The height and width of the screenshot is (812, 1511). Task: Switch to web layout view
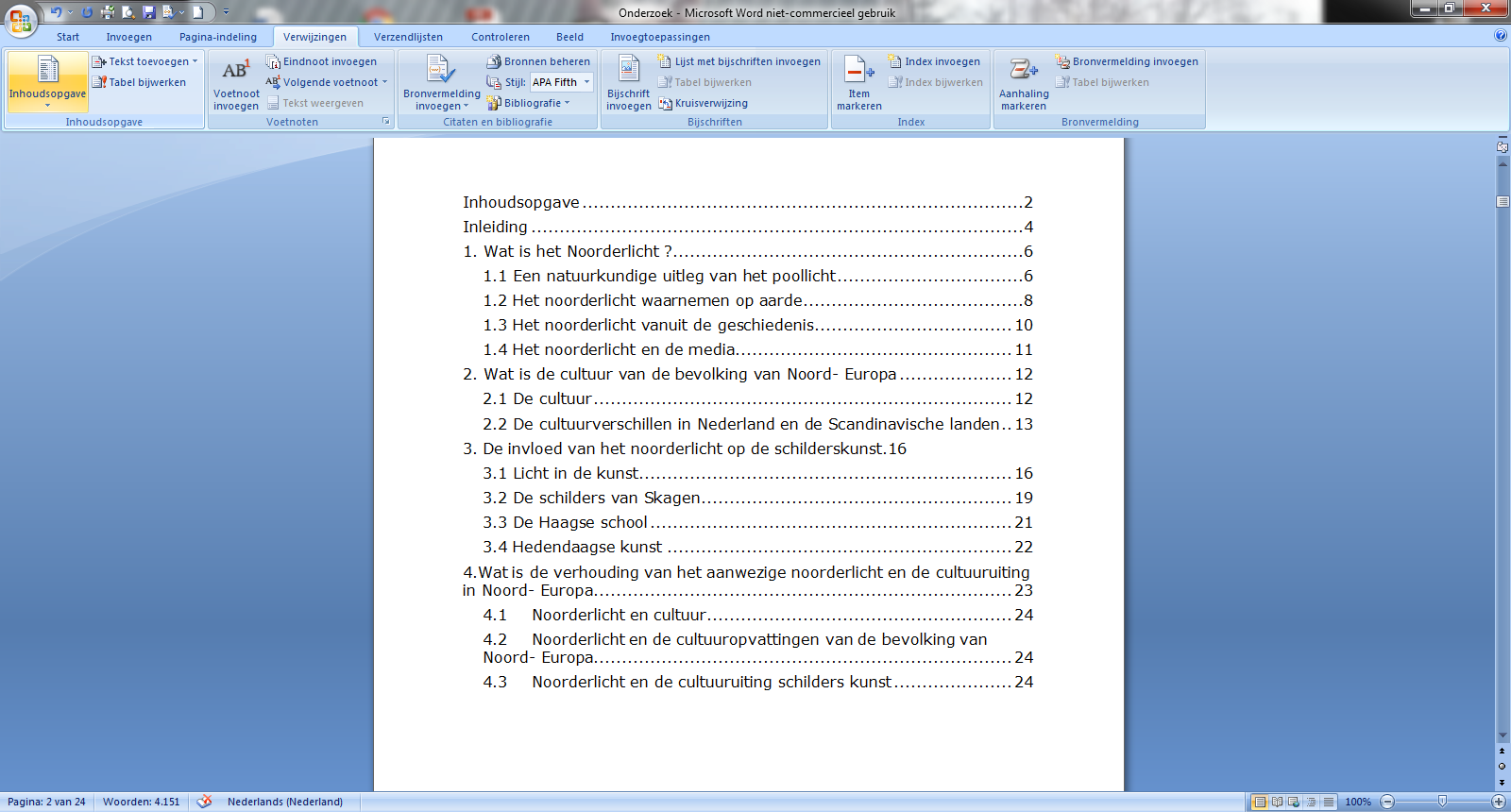coord(1294,802)
